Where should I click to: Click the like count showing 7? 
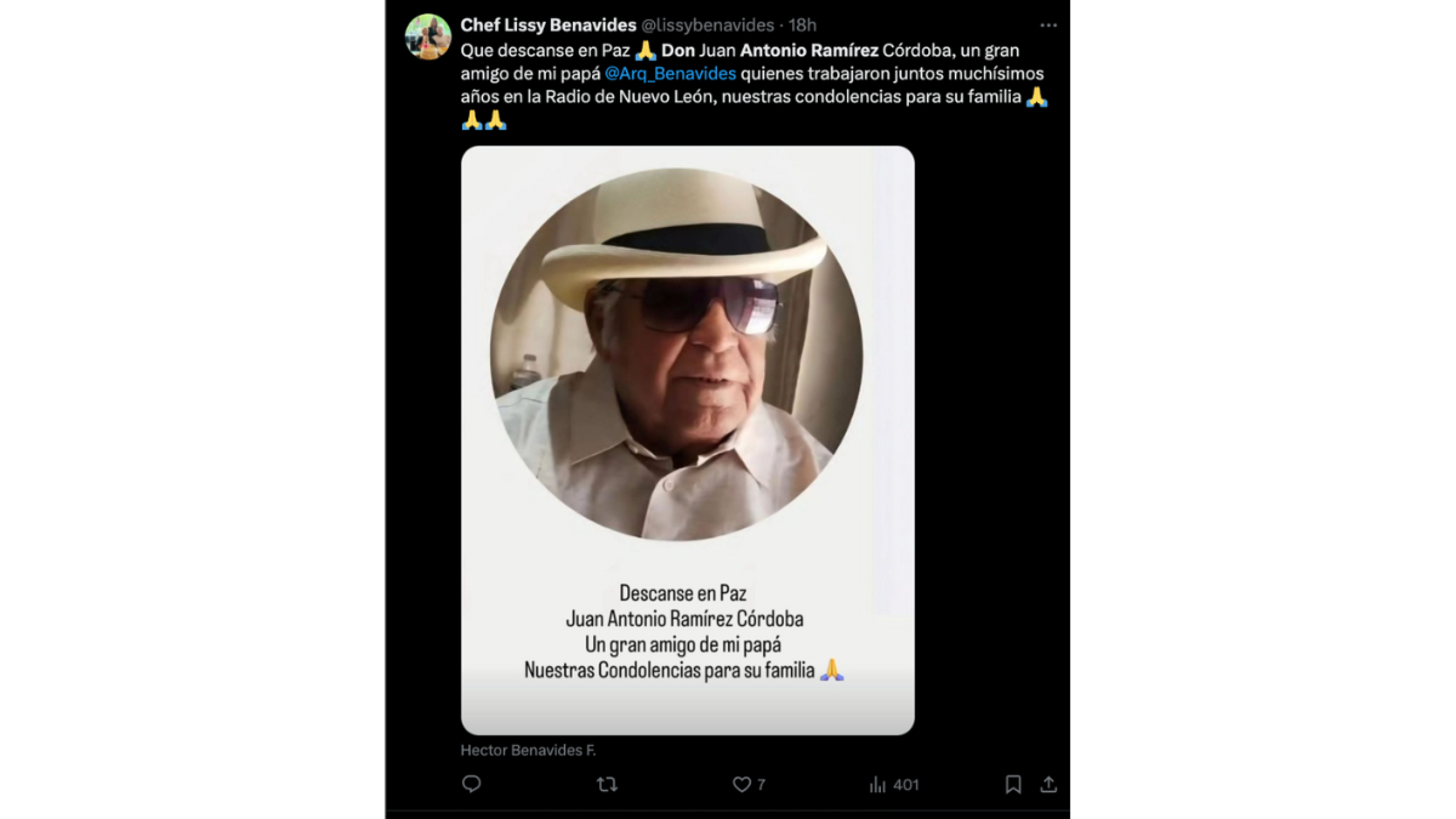tap(759, 783)
